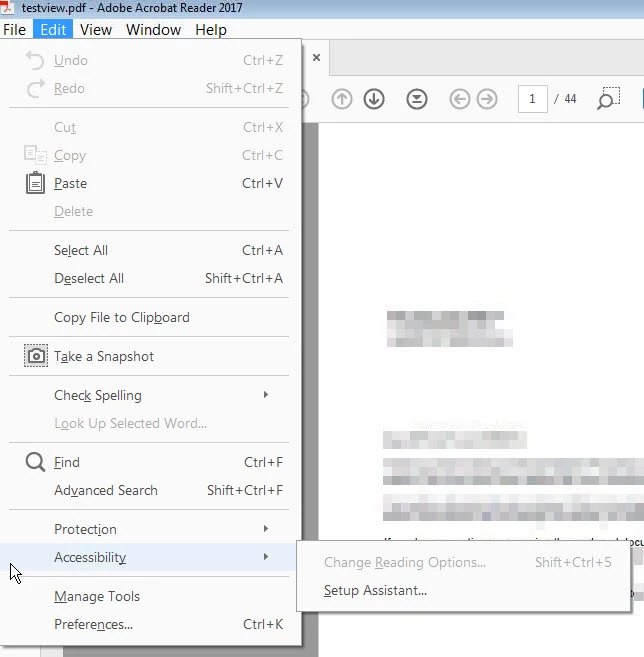Viewport: 644px width, 657px height.
Task: Click the Adobe PDF title bar icon
Action: point(7,7)
